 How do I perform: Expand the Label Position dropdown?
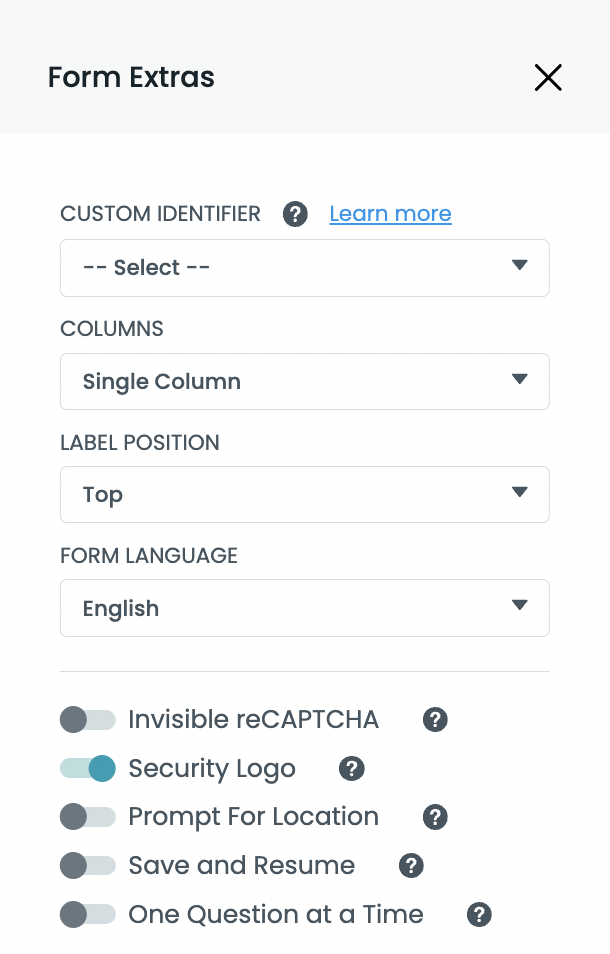coord(305,494)
